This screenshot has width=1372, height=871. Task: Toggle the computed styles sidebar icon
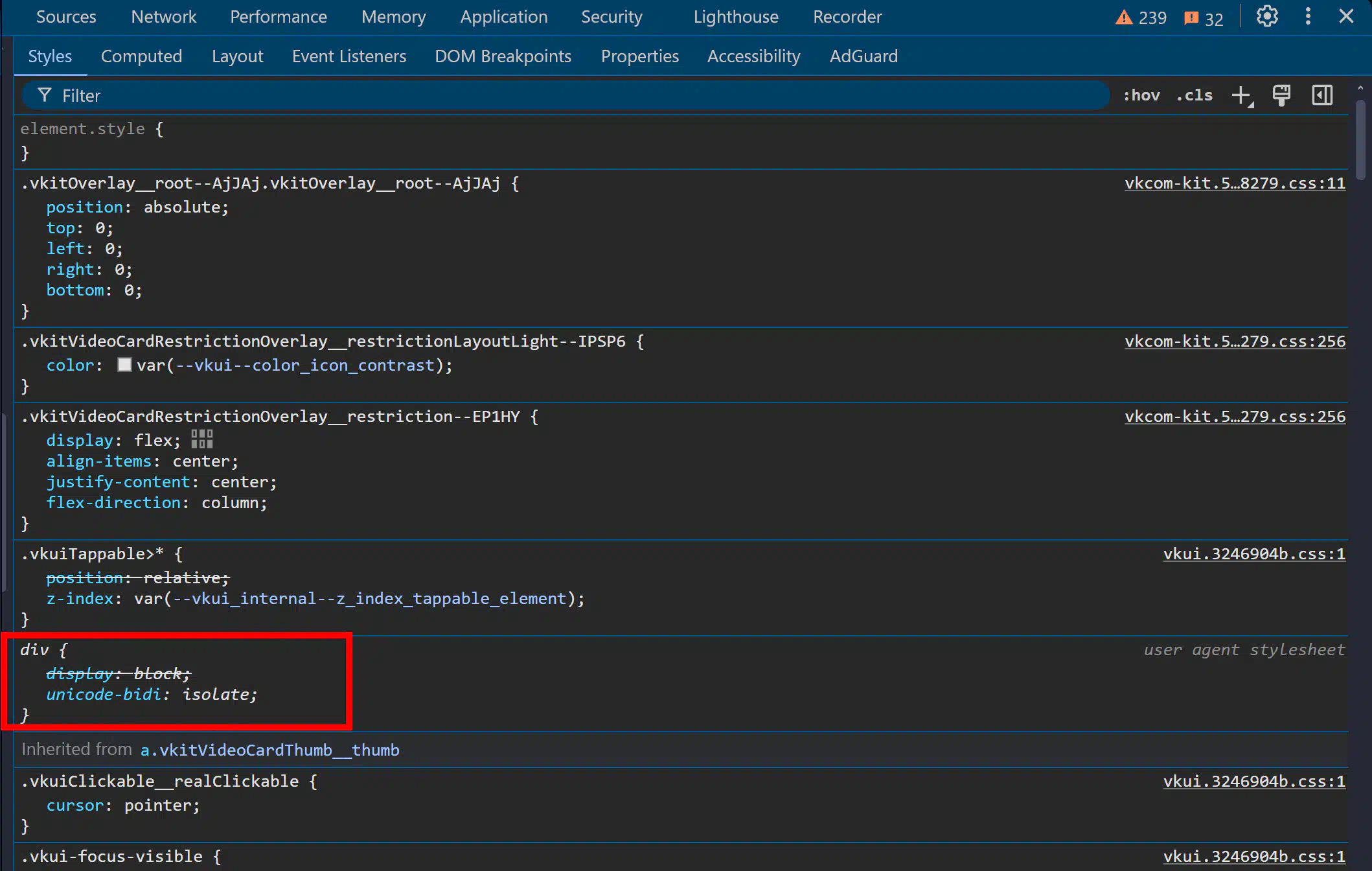tap(1322, 95)
